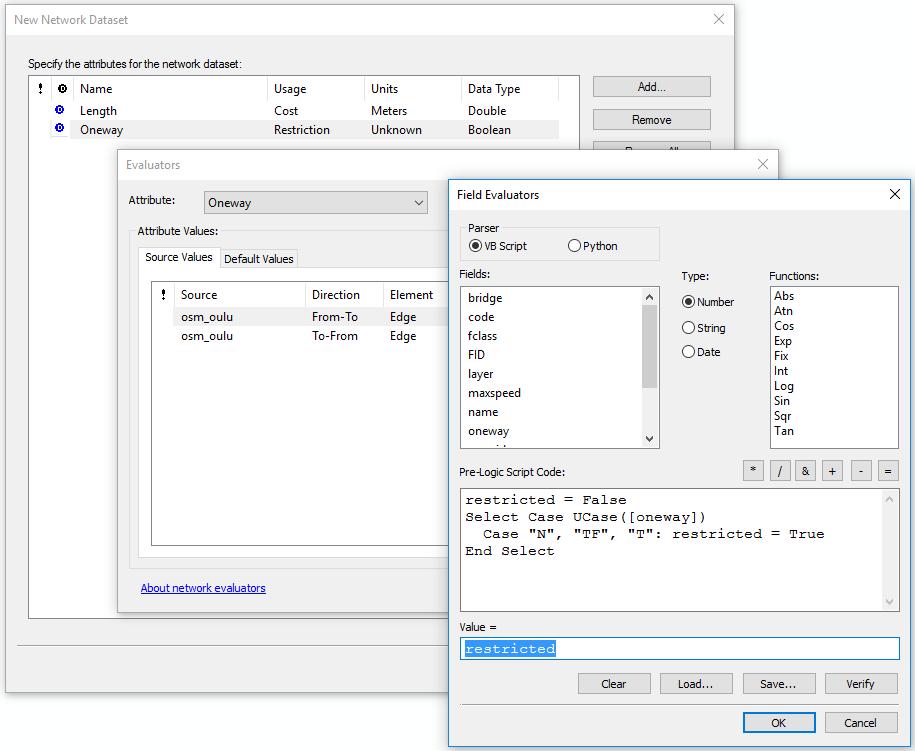Click the Fields list scrollbar thumb
Viewport: 915px width, 751px height.
649,347
